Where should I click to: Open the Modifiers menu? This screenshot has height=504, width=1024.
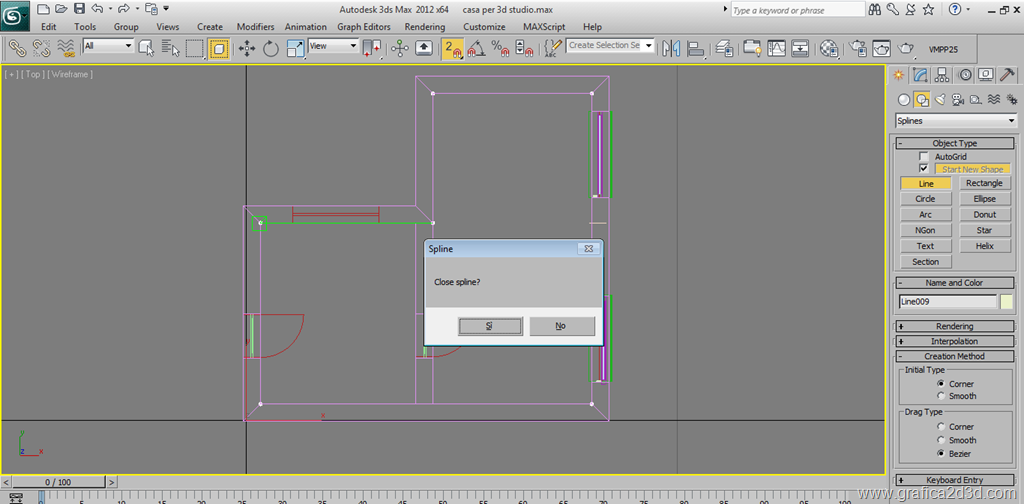click(x=255, y=27)
